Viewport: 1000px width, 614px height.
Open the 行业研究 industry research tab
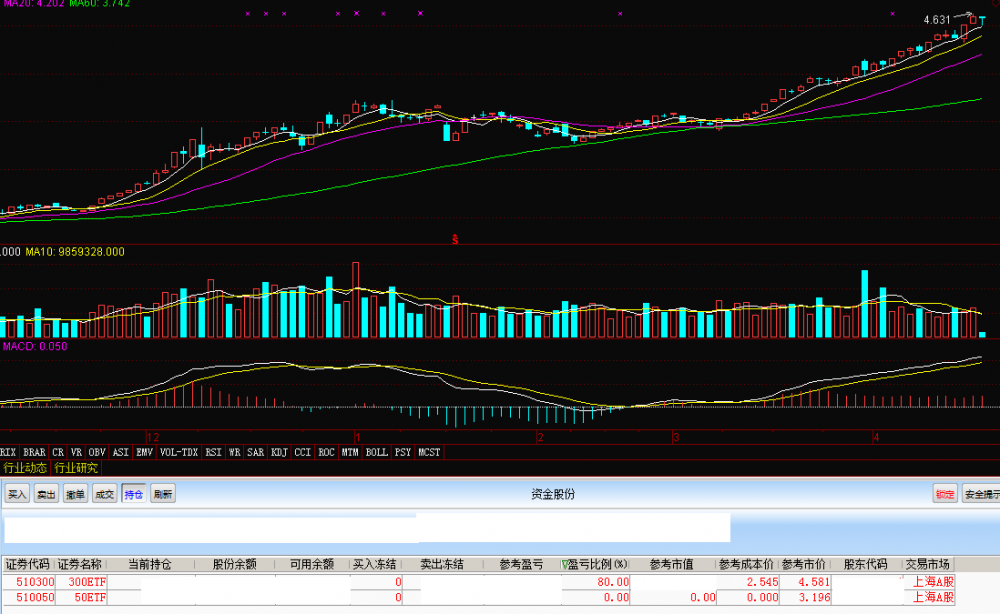coord(76,467)
